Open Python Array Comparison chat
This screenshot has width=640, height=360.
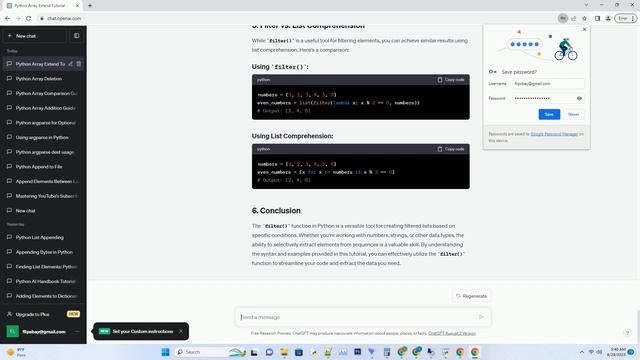tap(43, 93)
